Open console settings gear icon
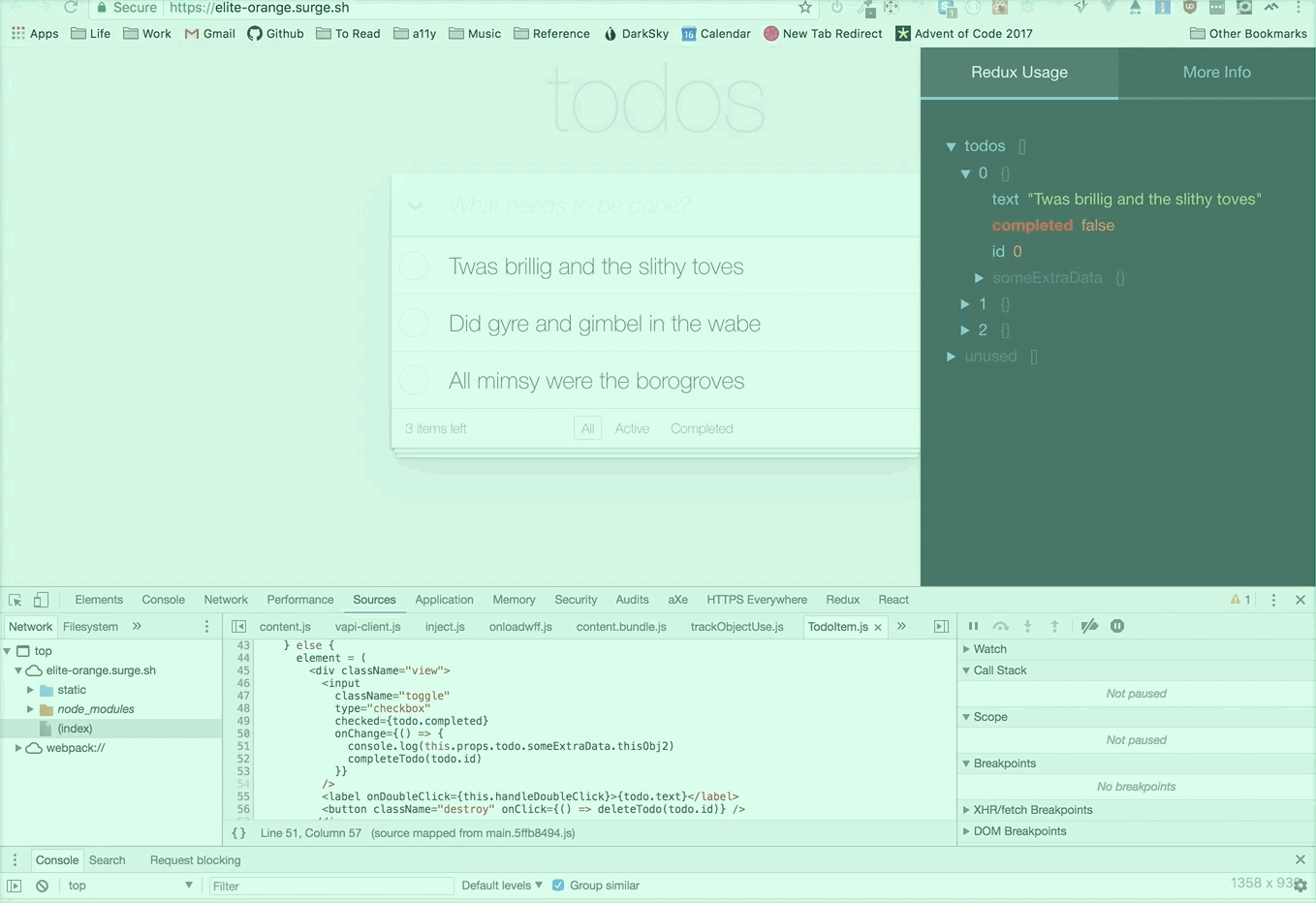Viewport: 1316px width, 903px height. (1300, 886)
